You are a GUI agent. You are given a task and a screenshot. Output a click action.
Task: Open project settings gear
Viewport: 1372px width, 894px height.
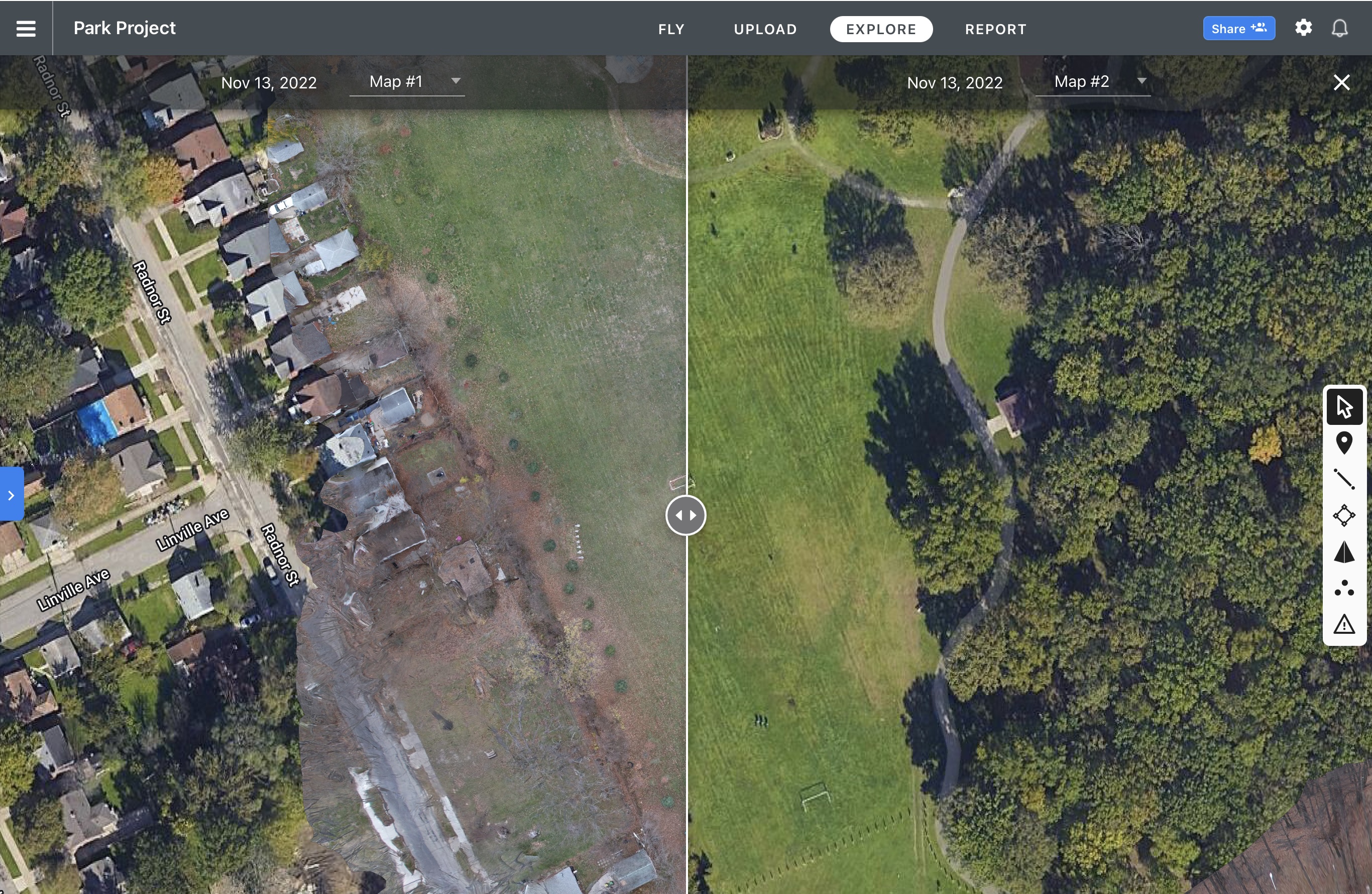[1303, 28]
